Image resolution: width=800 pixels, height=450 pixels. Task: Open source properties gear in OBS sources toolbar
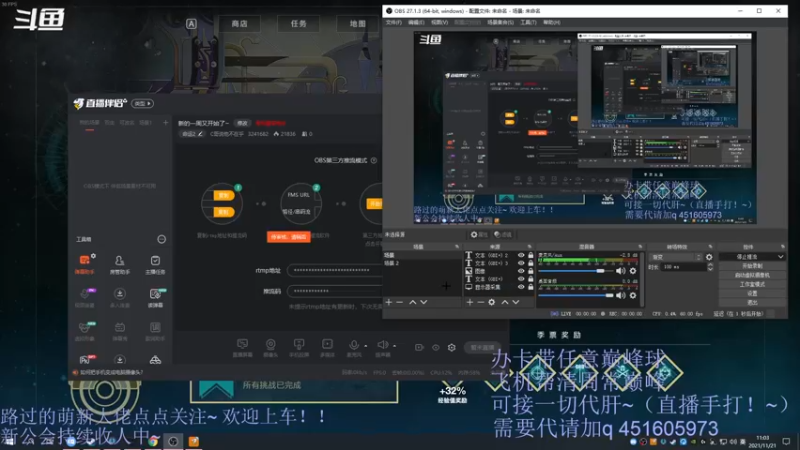[x=491, y=302]
